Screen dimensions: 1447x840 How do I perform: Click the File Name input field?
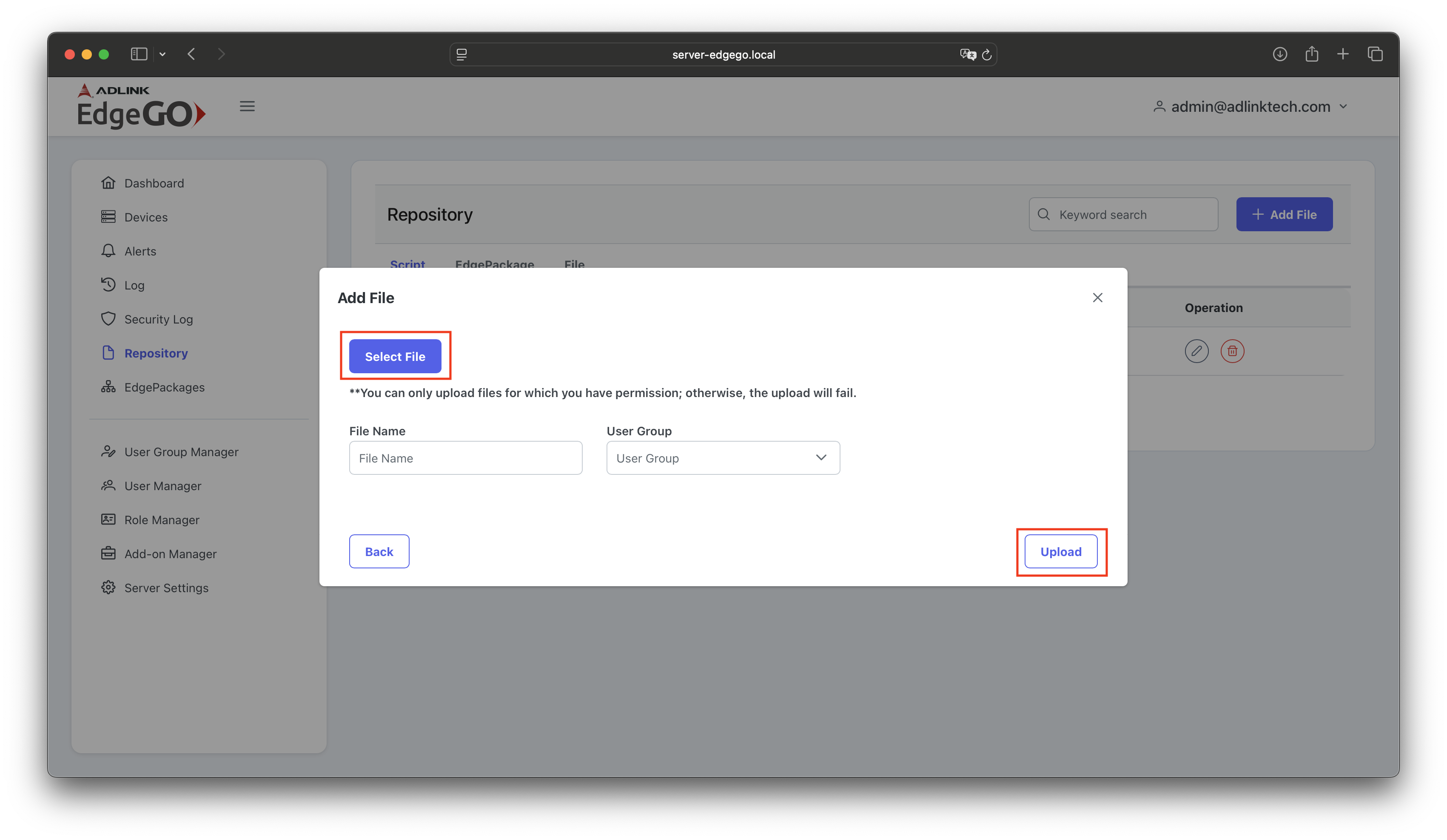point(466,458)
